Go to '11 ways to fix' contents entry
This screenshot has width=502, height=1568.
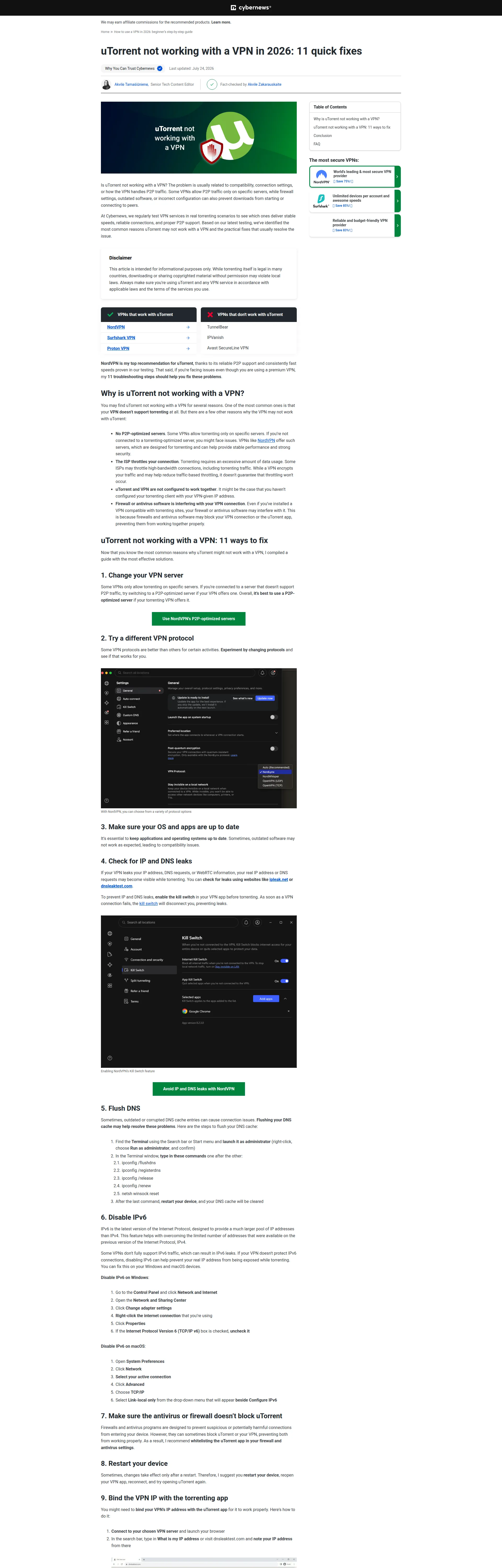[x=352, y=127]
